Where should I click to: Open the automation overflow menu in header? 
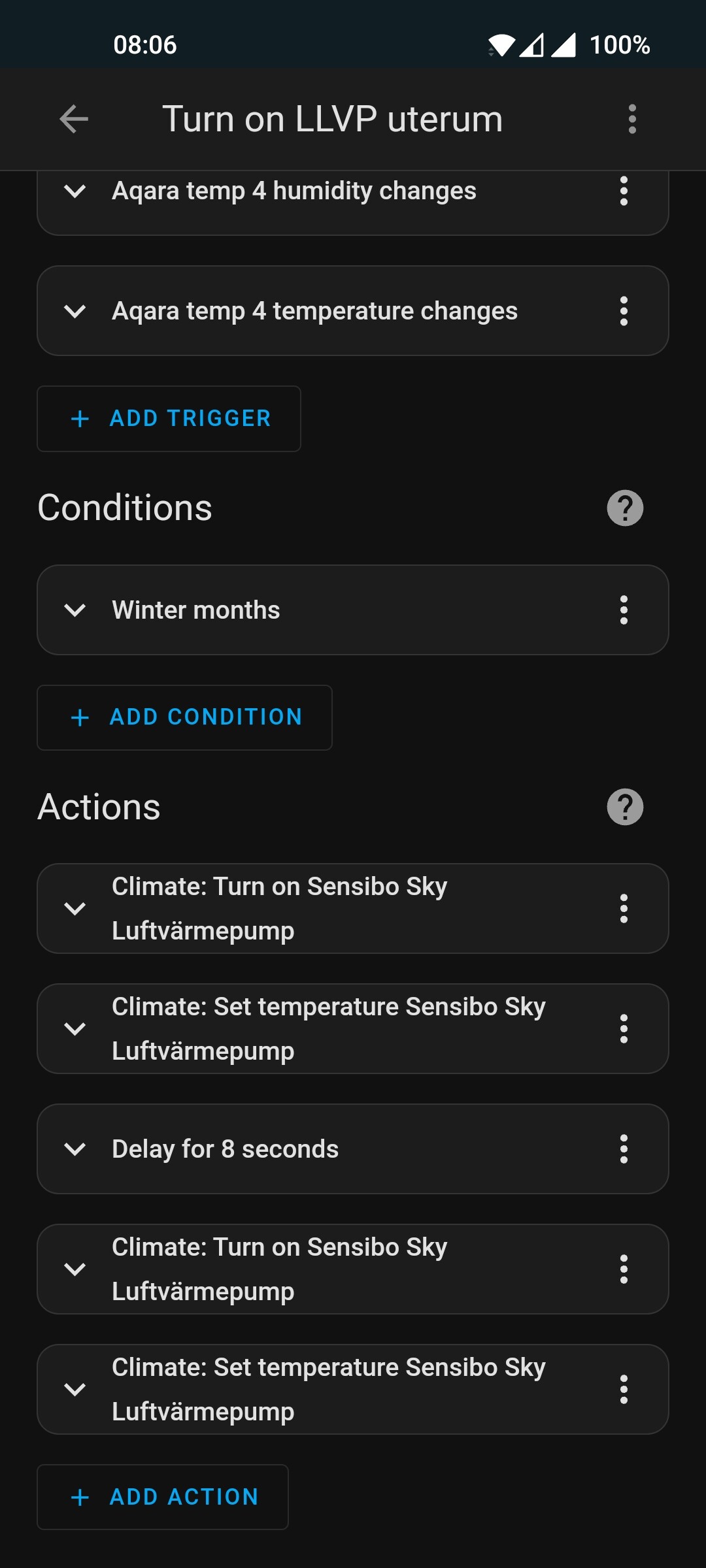(x=632, y=119)
